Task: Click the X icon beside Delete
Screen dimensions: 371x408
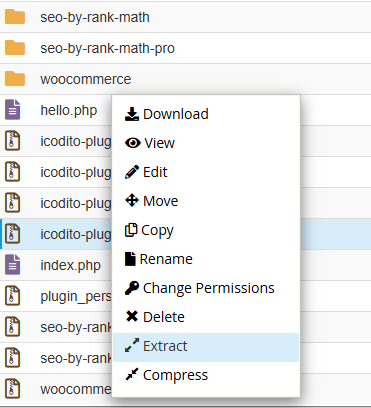Action: pos(132,316)
